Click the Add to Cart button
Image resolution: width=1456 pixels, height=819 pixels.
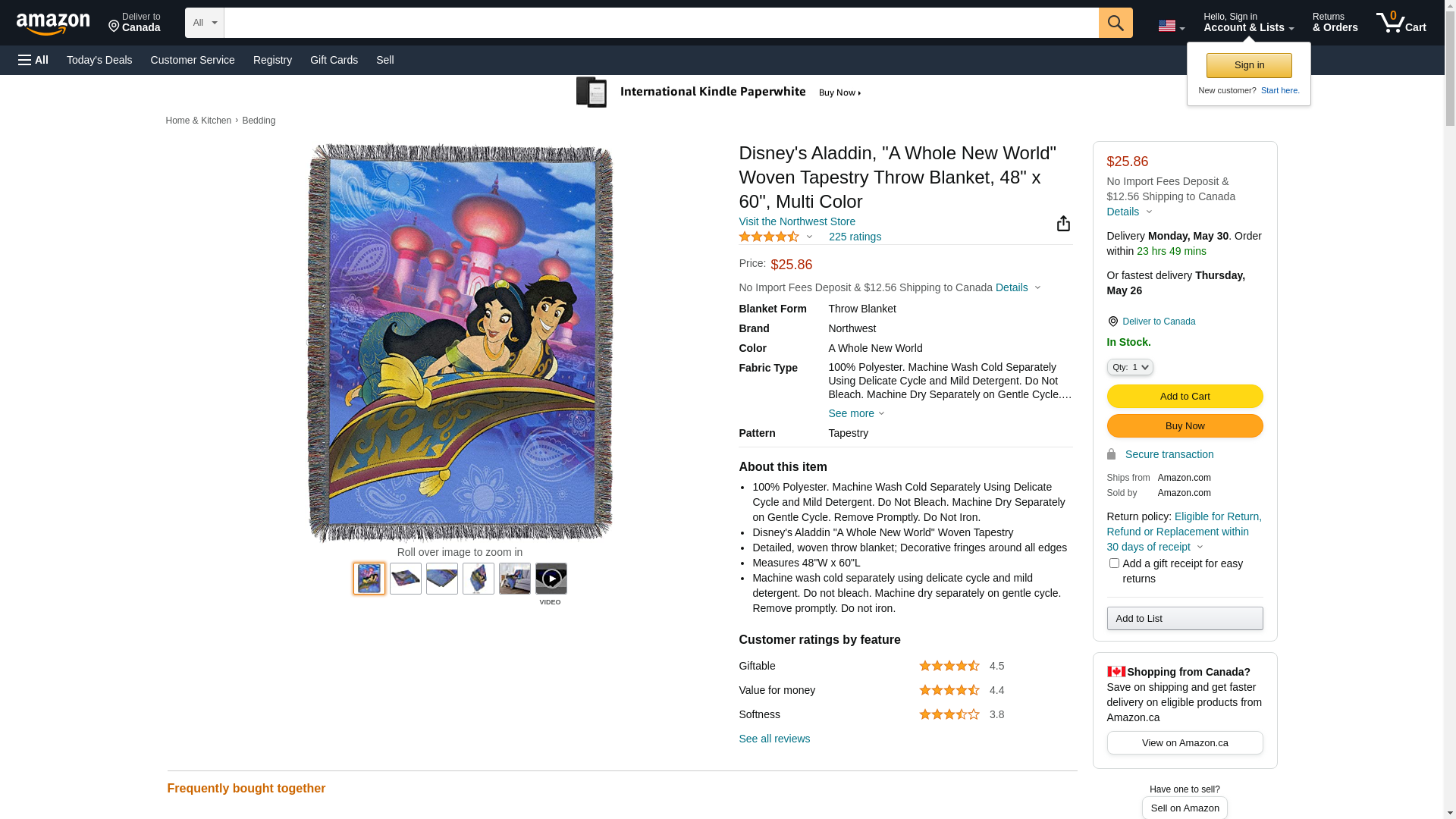1185,396
